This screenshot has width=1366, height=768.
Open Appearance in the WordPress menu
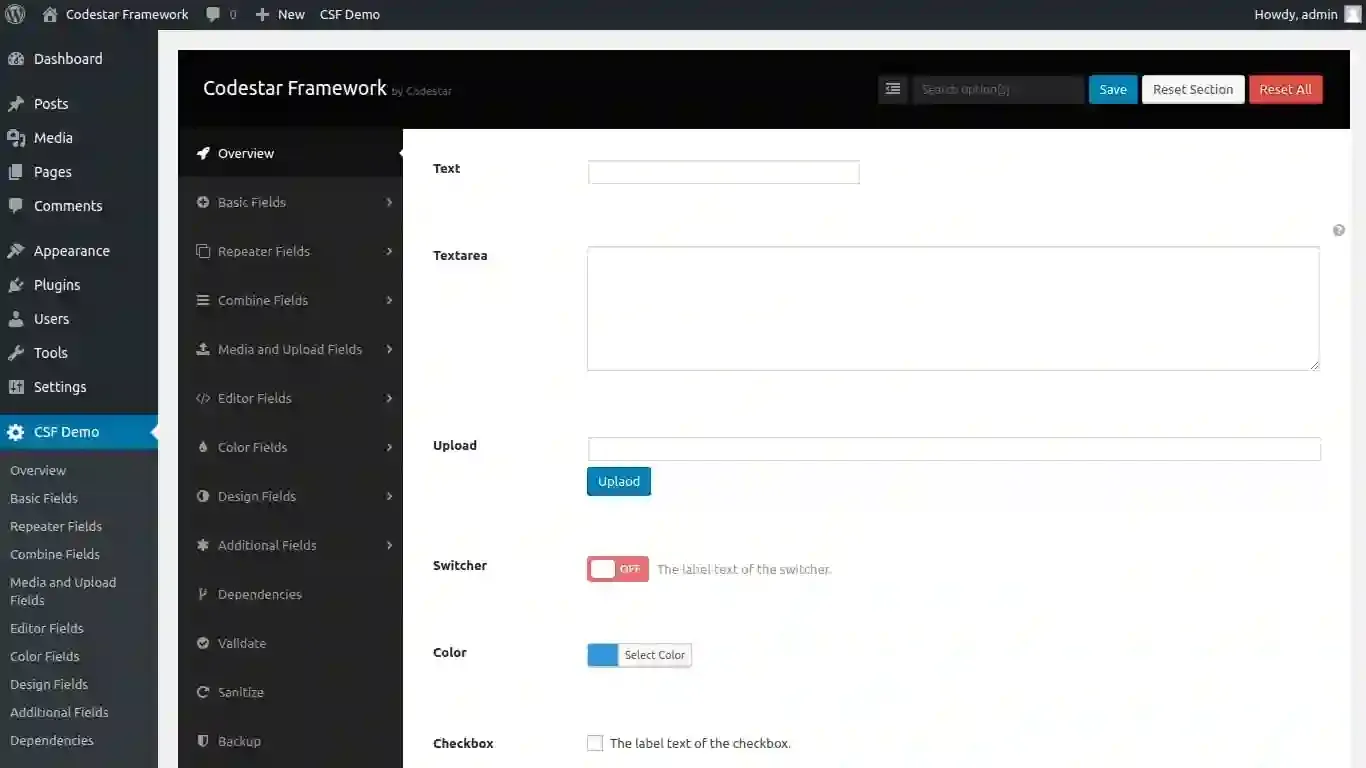point(79,251)
